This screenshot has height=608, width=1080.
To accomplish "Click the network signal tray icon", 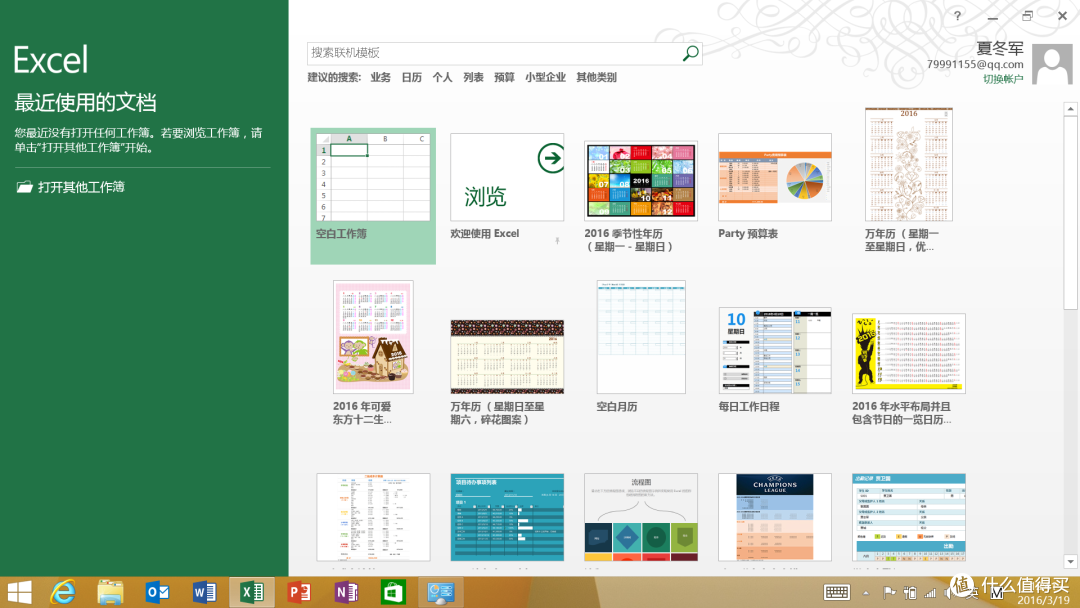I will click(930, 592).
